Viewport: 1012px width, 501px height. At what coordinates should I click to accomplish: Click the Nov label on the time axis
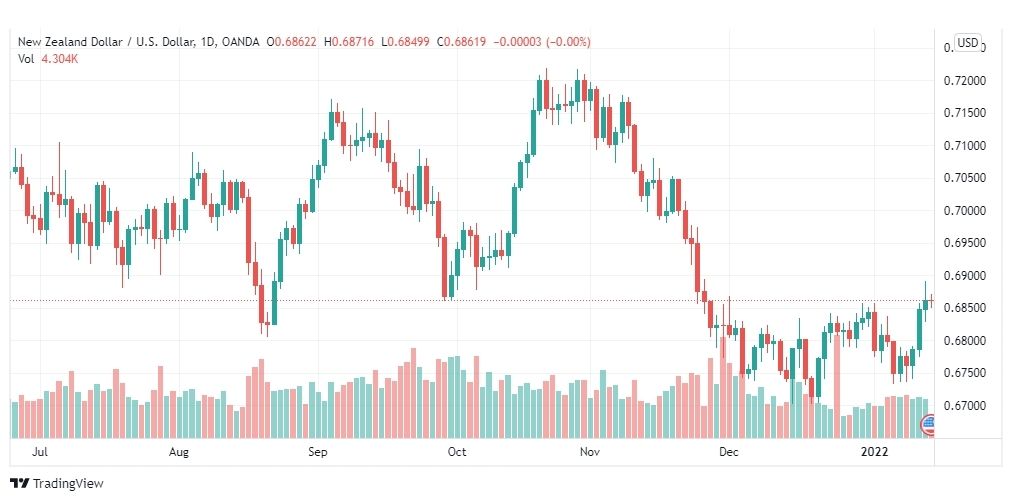click(x=590, y=452)
